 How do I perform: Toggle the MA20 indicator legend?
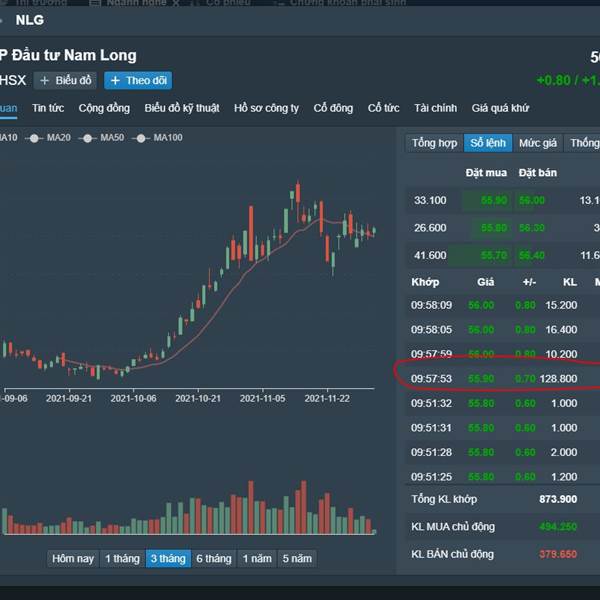click(48, 138)
